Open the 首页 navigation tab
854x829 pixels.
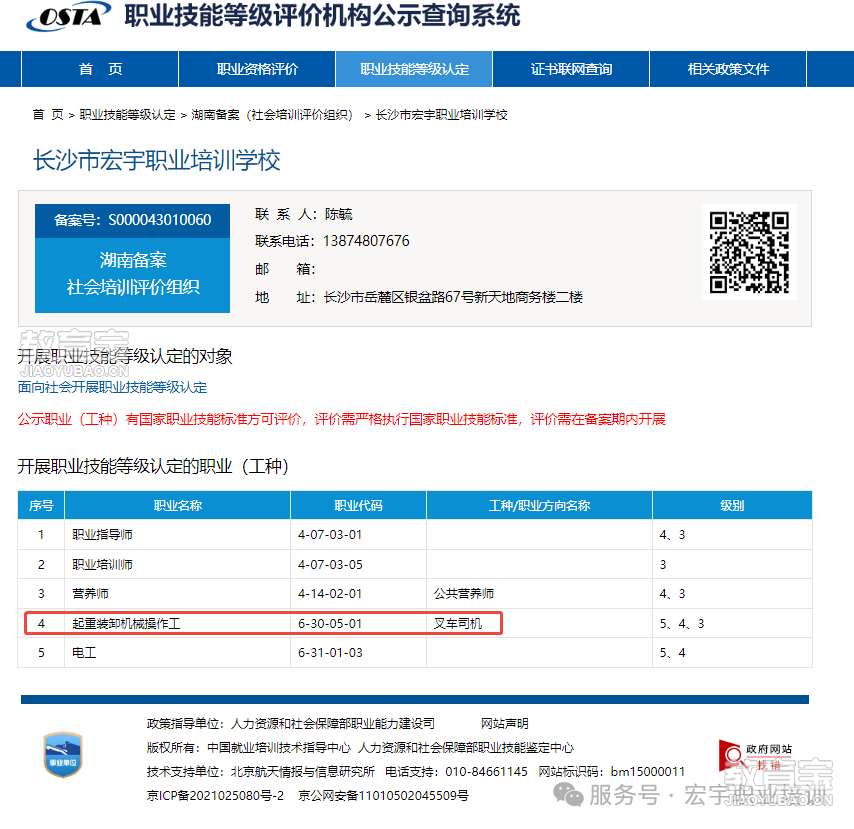pyautogui.click(x=100, y=69)
